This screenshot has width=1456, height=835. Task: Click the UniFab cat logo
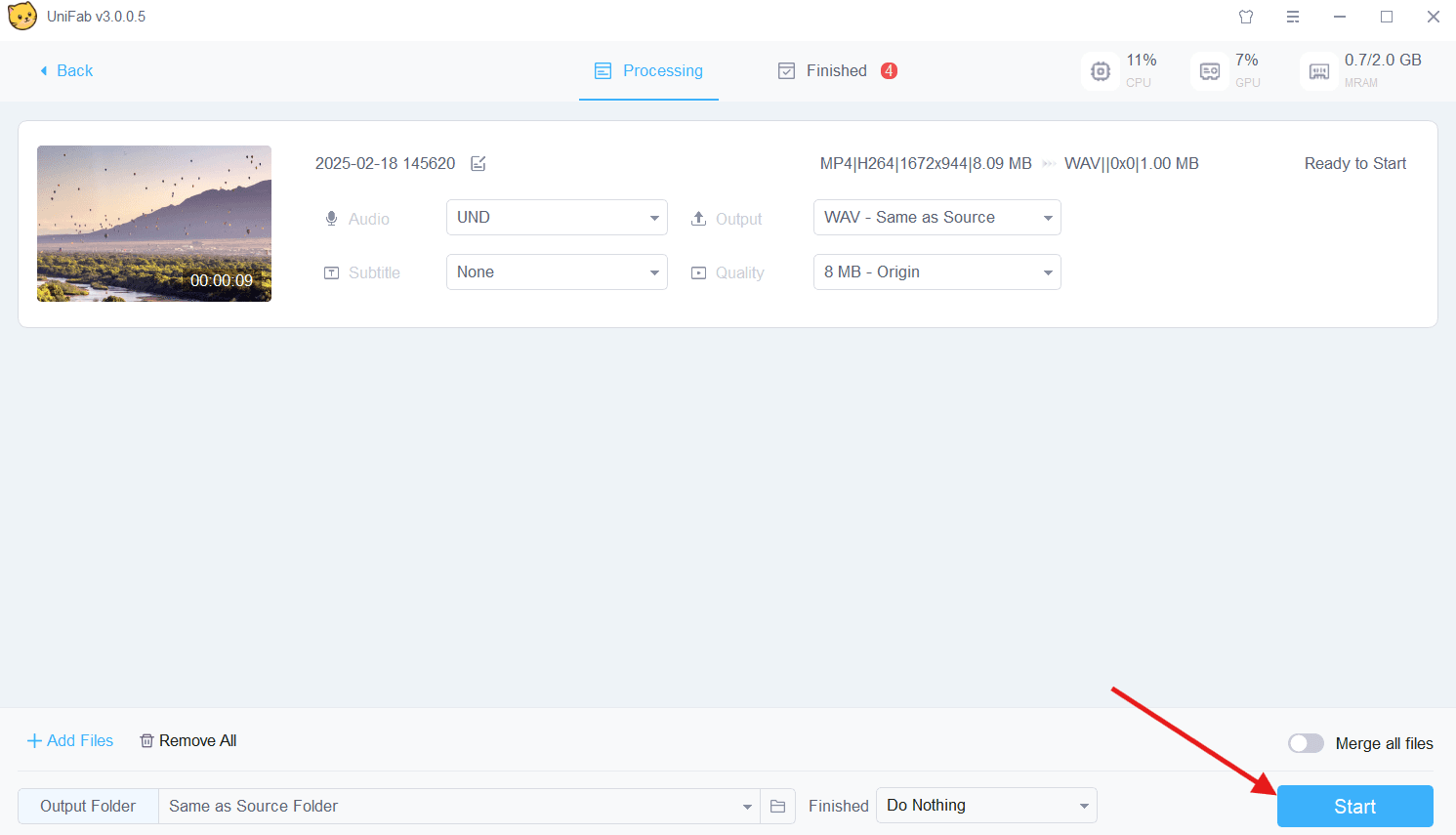click(22, 17)
